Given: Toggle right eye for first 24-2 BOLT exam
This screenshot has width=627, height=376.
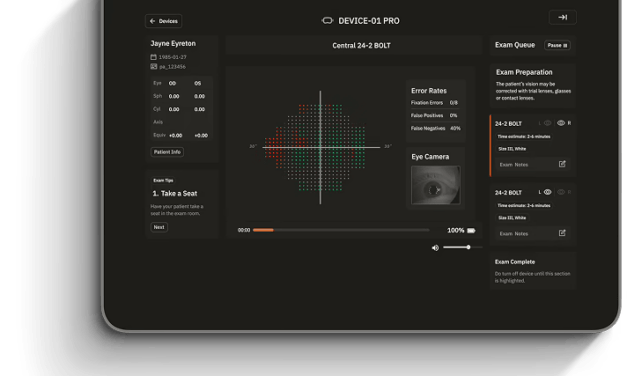Looking at the screenshot, I should coord(561,123).
